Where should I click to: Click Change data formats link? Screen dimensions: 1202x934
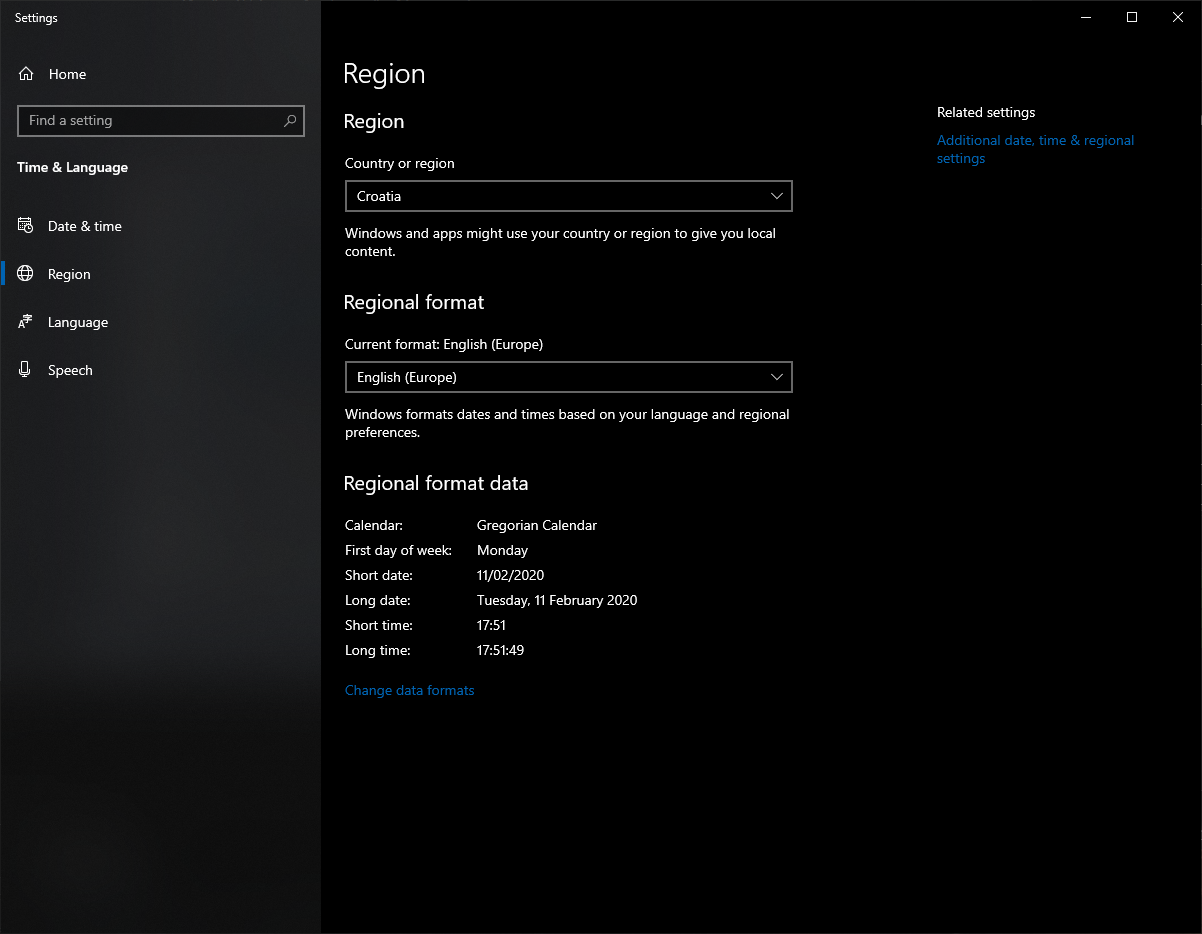(409, 690)
